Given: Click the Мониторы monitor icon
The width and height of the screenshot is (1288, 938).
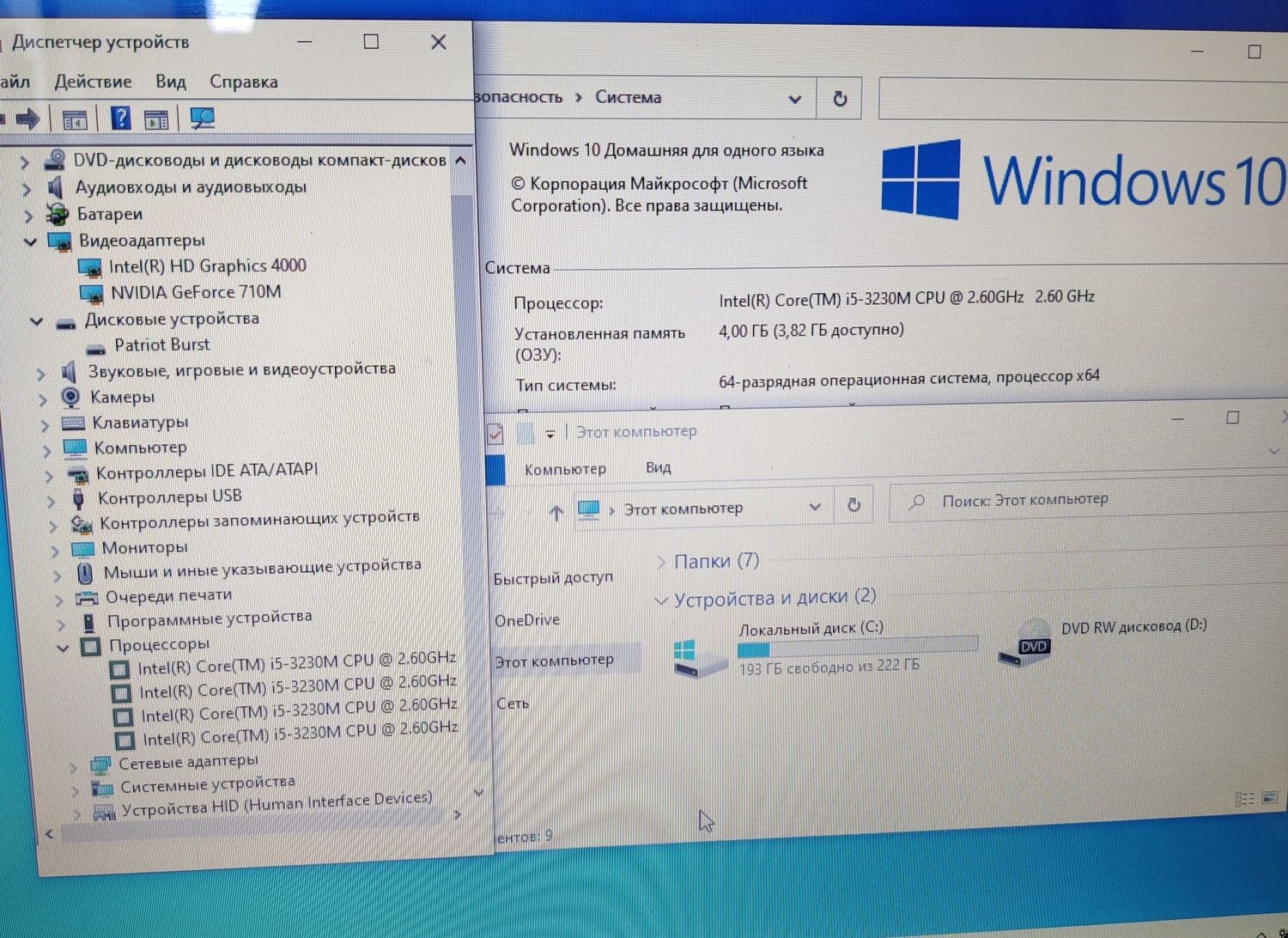Looking at the screenshot, I should (x=82, y=549).
